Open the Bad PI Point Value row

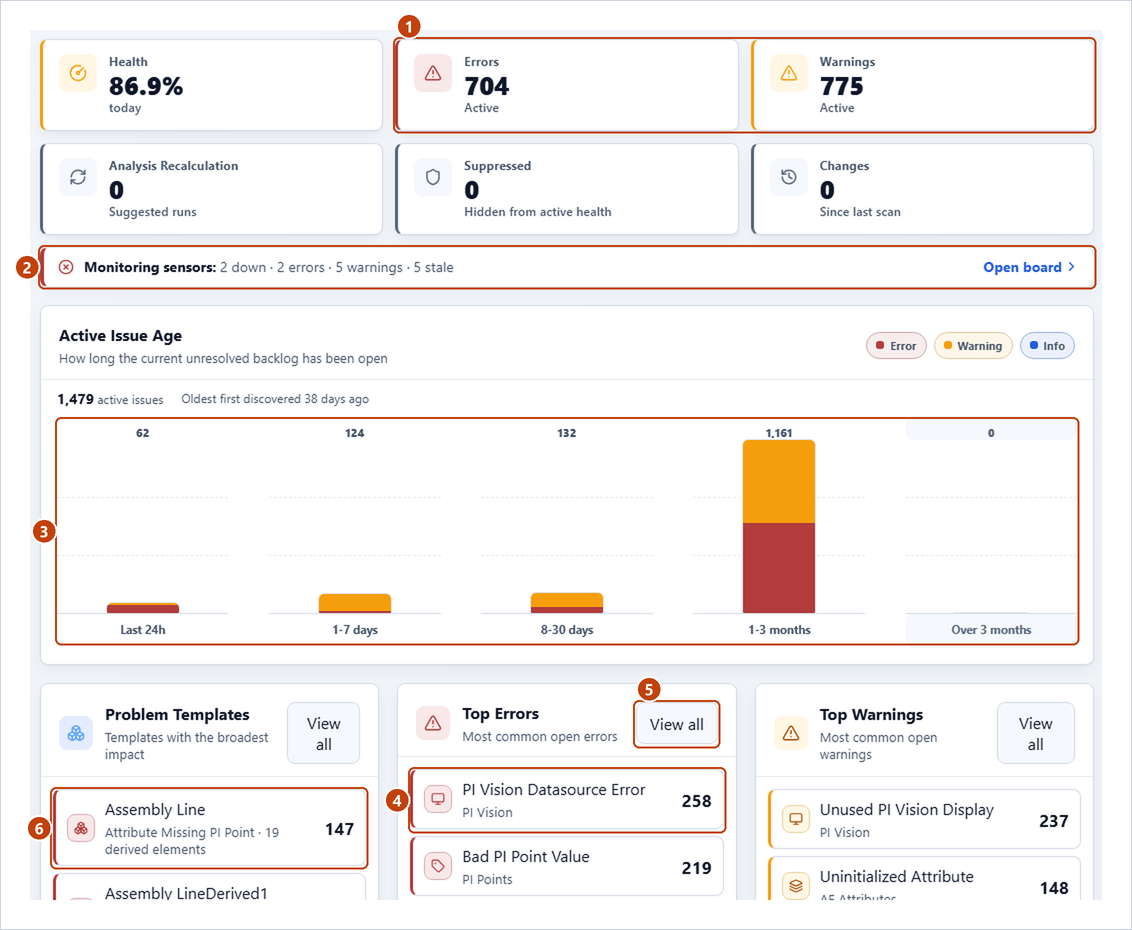[567, 866]
